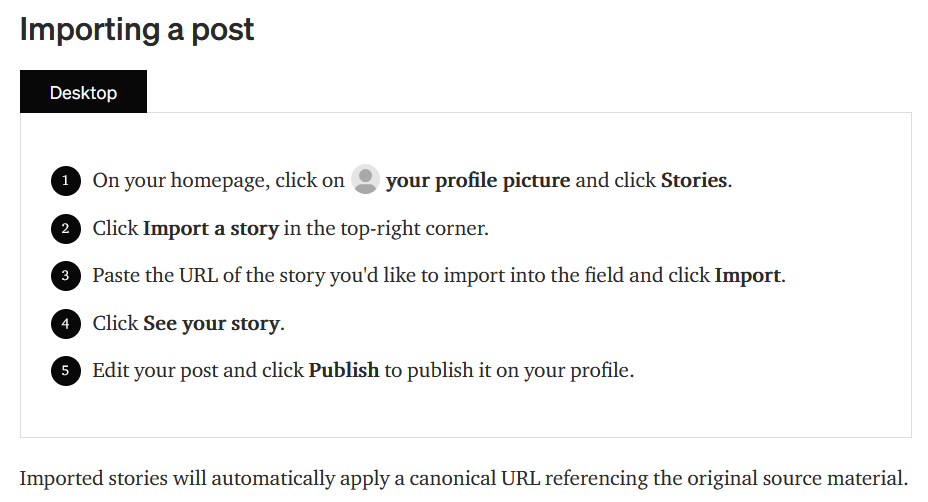Click the gray profile picture avatar icon
The height and width of the screenshot is (502, 928).
(x=366, y=180)
